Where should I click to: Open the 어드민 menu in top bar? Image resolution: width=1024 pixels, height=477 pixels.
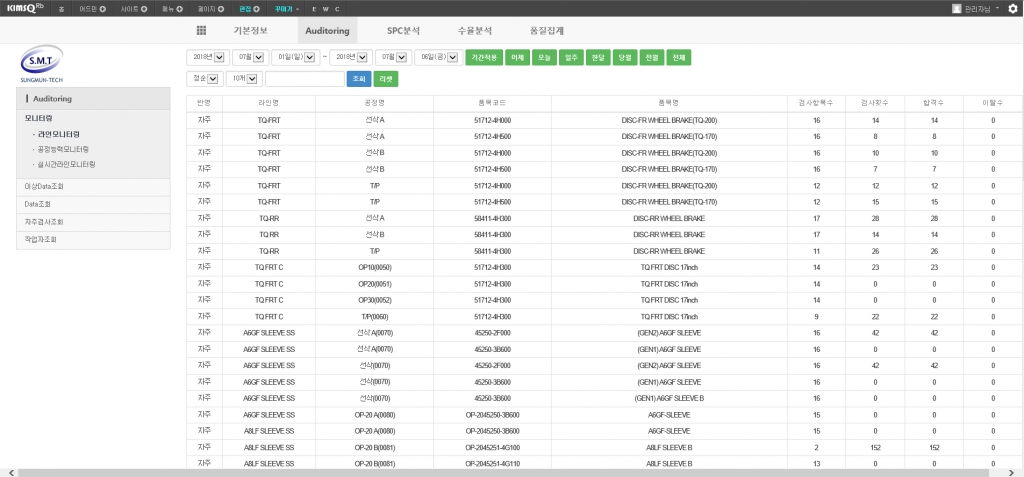coord(92,9)
